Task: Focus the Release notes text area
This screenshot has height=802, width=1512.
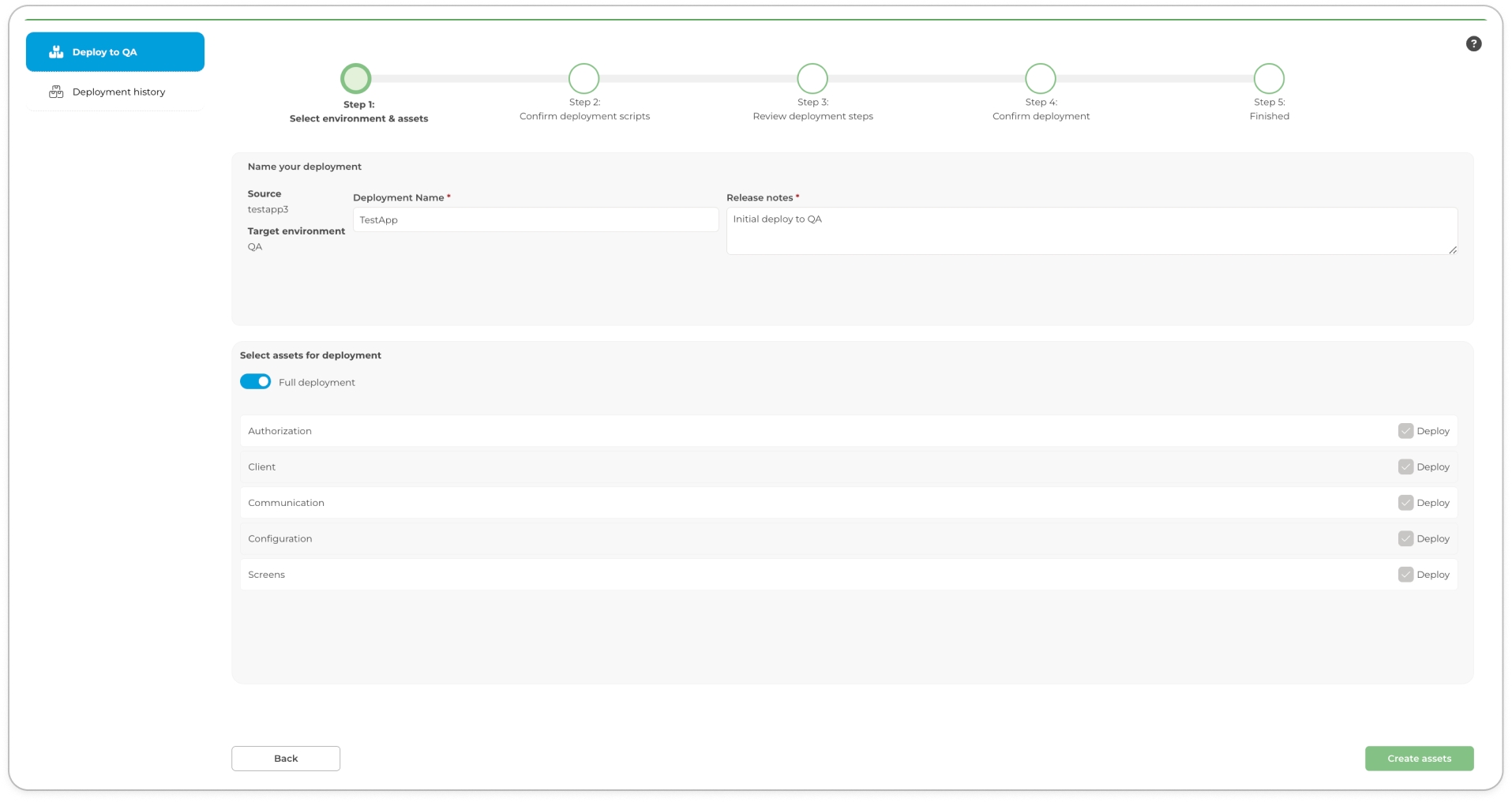Action: pyautogui.click(x=1091, y=230)
